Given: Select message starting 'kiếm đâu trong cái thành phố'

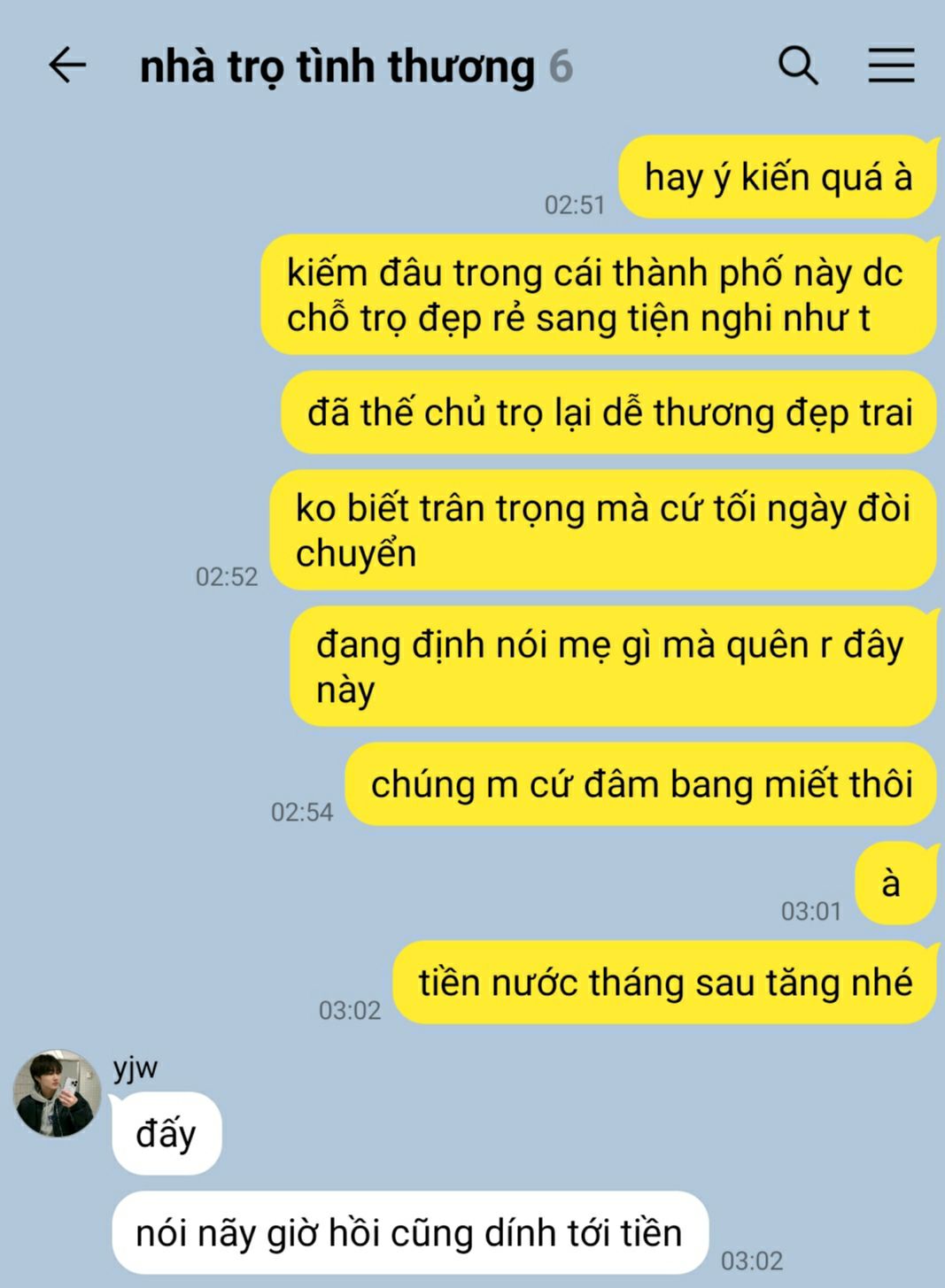Looking at the screenshot, I should tap(599, 295).
